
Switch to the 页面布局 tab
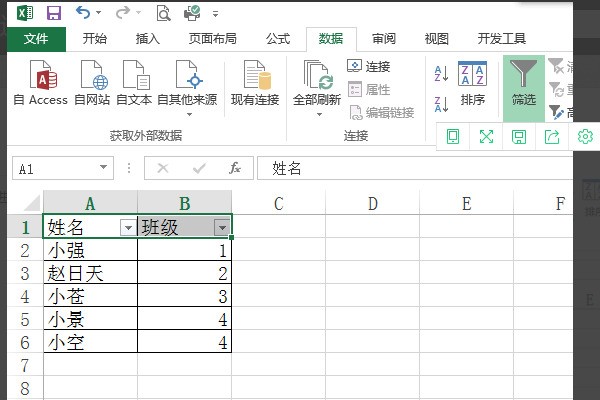click(213, 39)
